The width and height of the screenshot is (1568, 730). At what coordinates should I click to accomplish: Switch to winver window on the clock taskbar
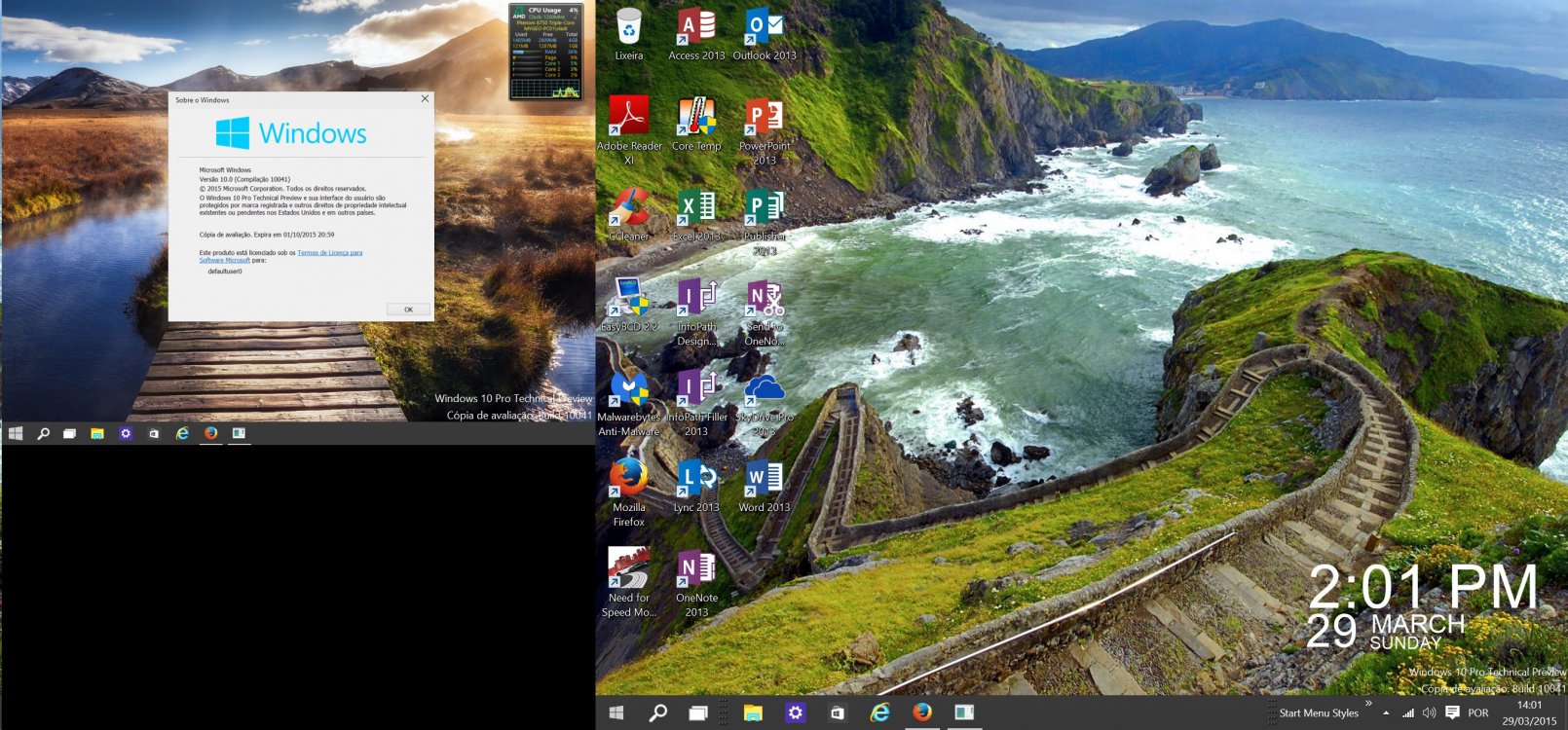point(964,712)
